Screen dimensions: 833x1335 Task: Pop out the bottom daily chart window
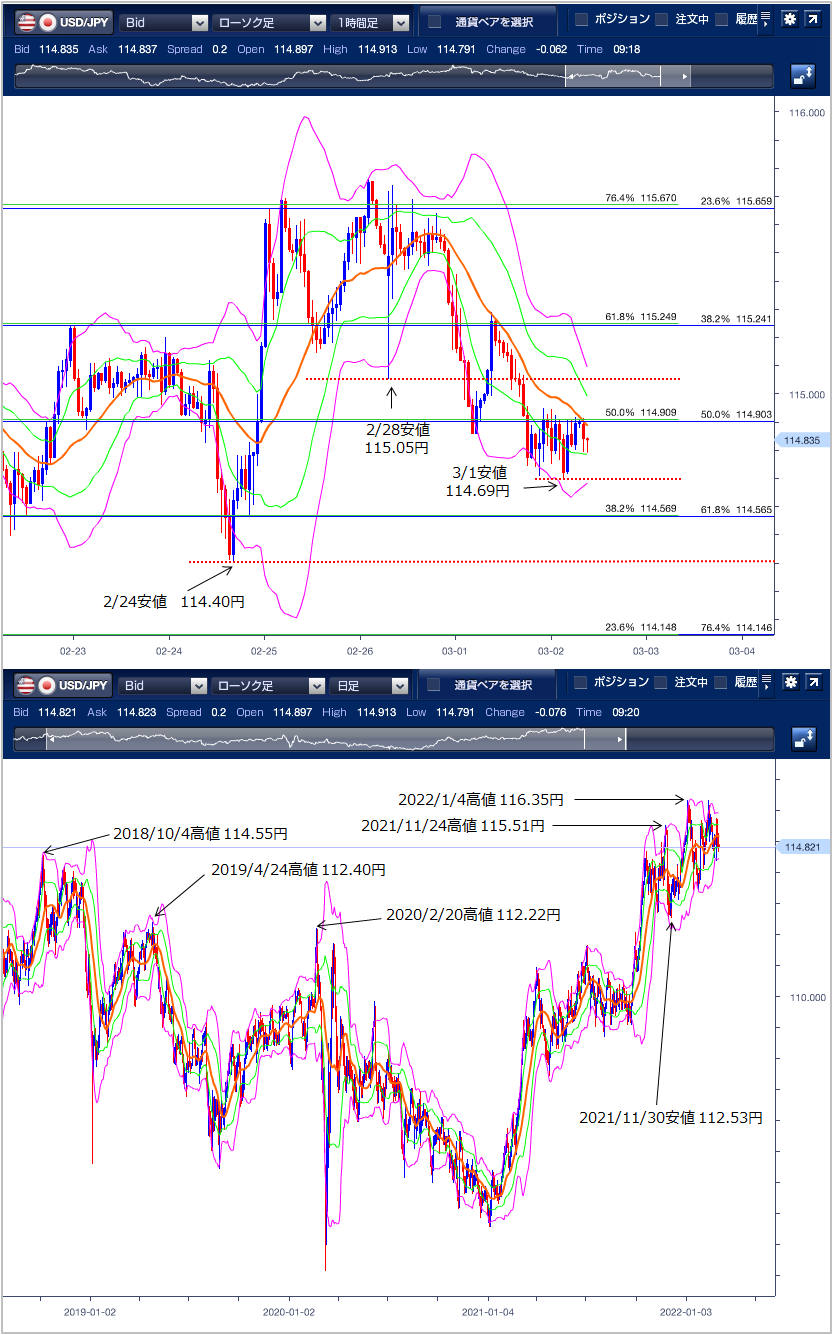click(815, 684)
